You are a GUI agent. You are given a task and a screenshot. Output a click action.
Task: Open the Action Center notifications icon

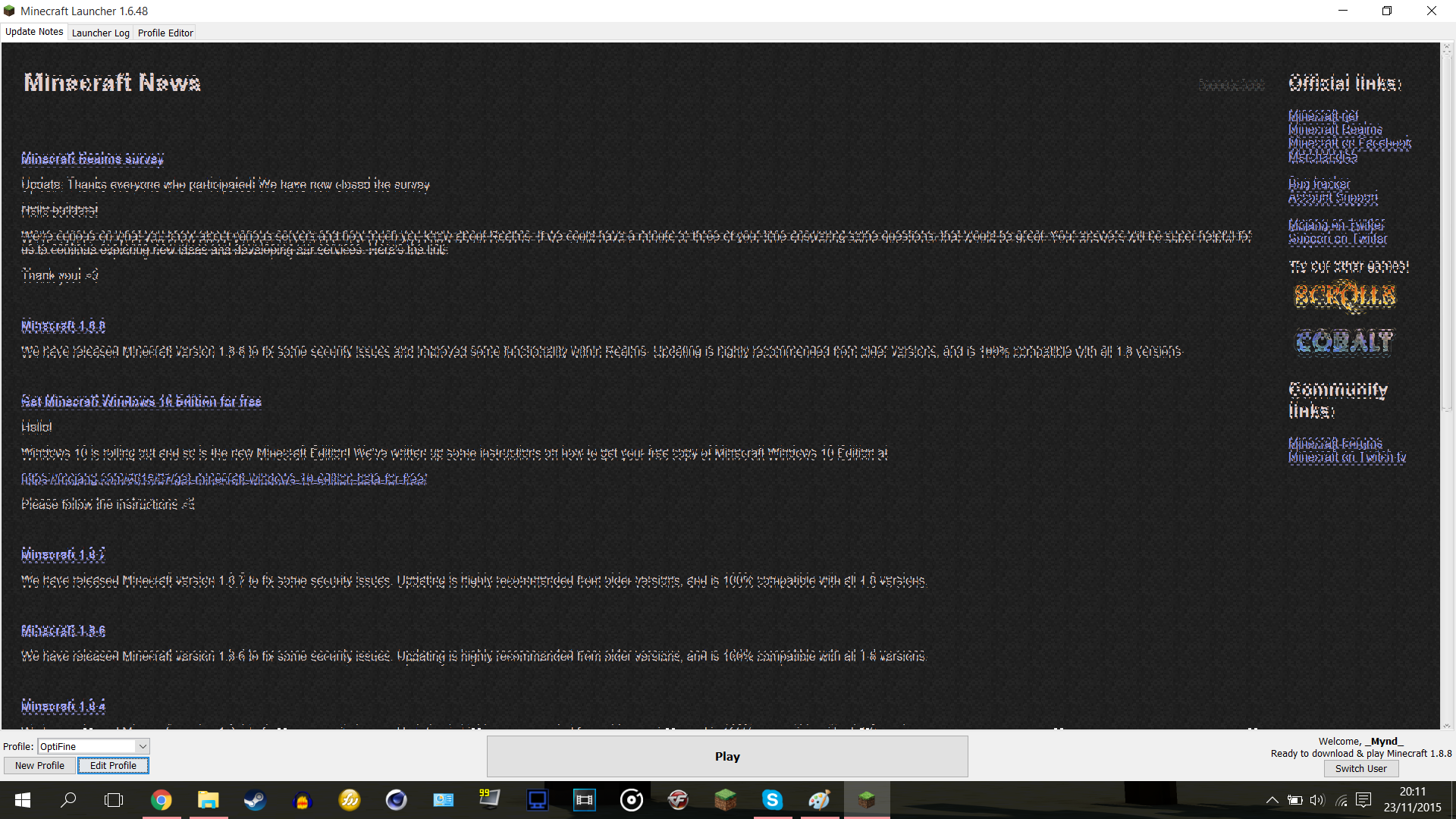pyautogui.click(x=1363, y=800)
